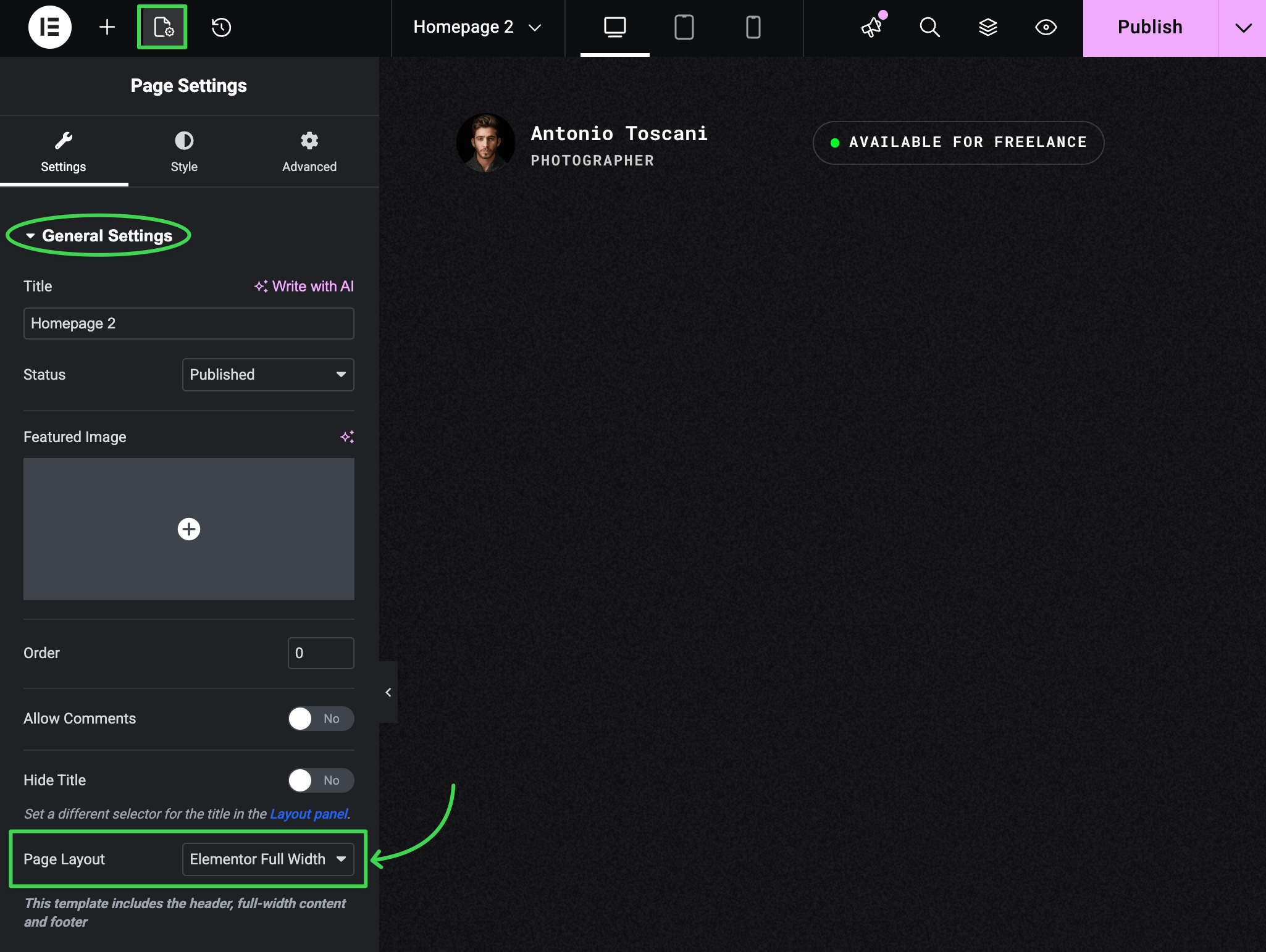
Task: Open the Page Layout dropdown
Action: click(268, 859)
